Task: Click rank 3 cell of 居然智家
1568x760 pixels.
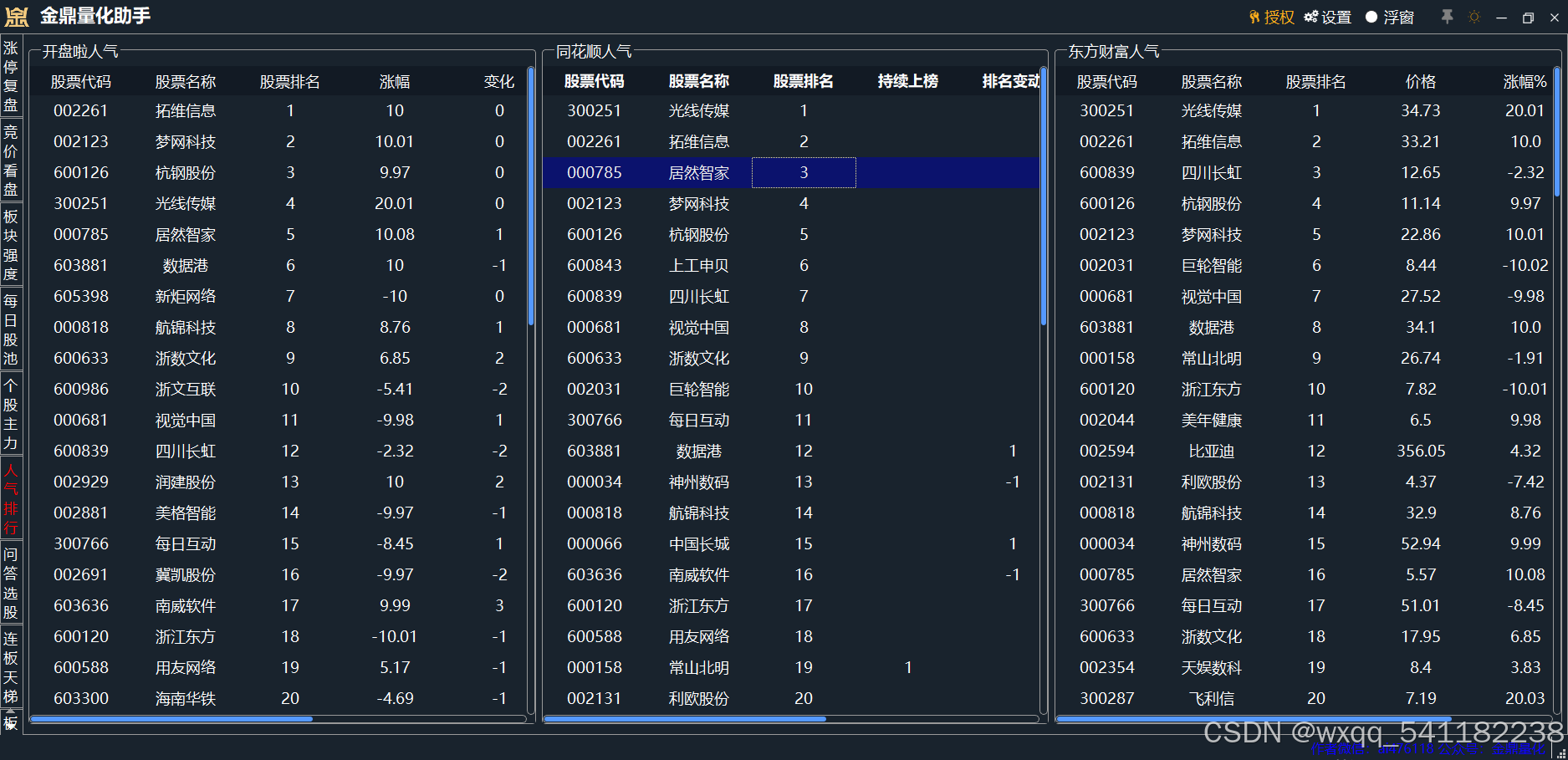Action: click(804, 172)
